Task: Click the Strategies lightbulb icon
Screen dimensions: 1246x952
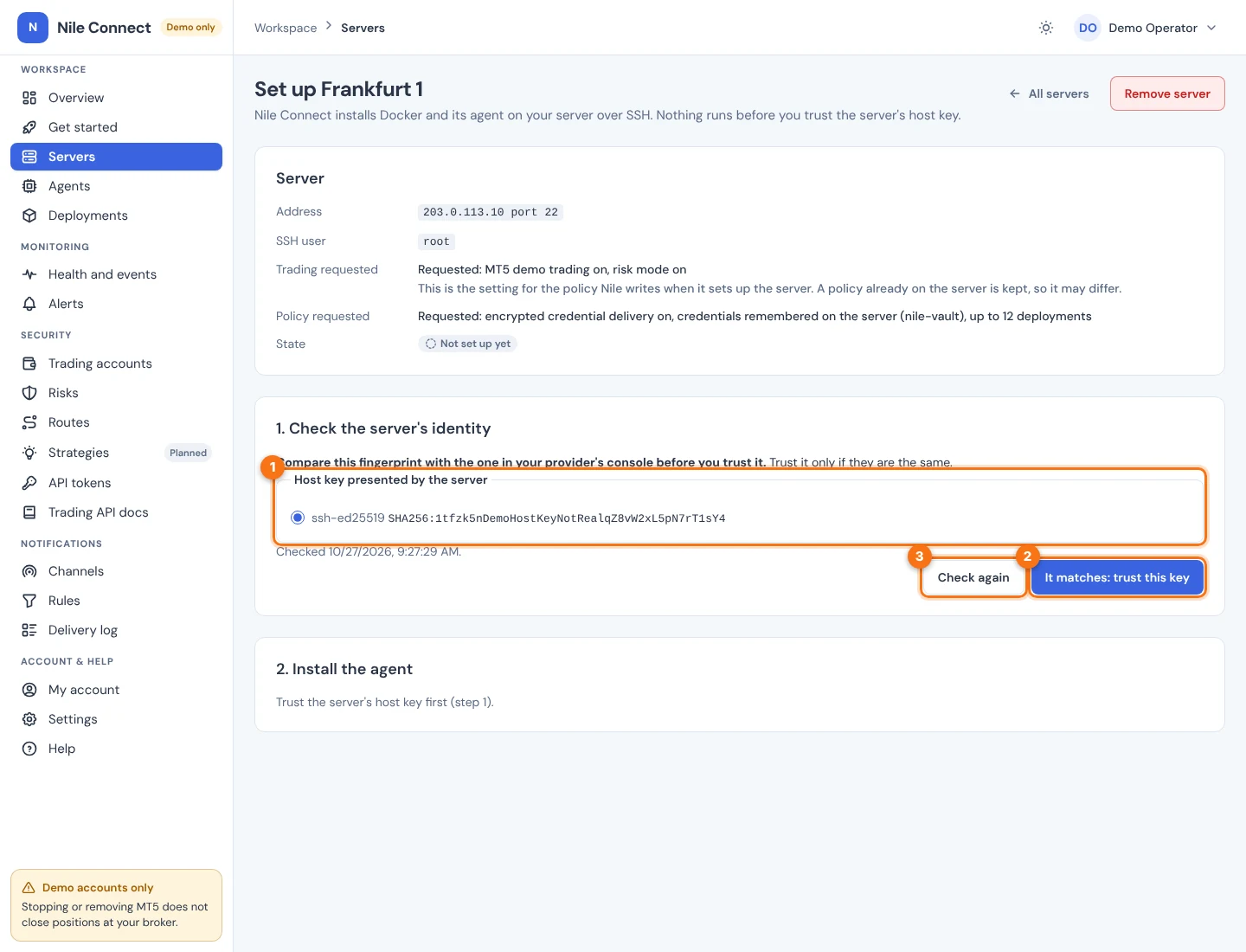Action: (29, 453)
